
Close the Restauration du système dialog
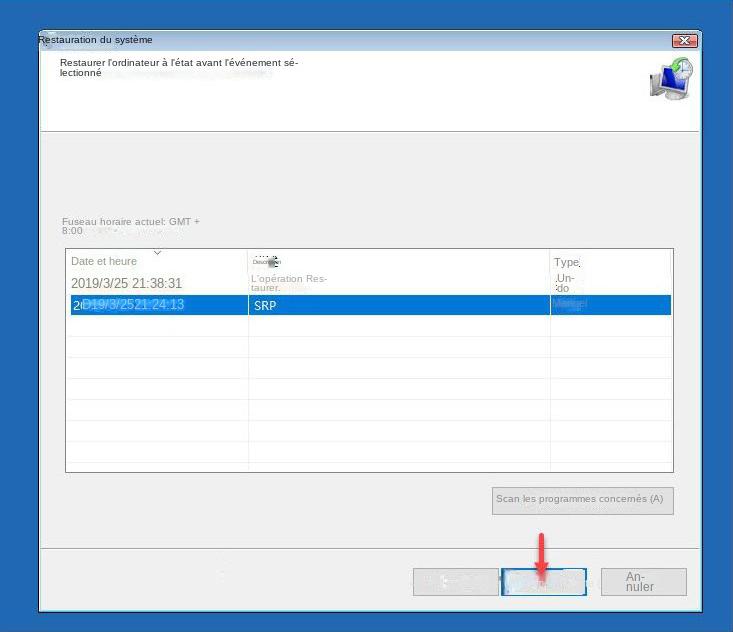click(684, 41)
